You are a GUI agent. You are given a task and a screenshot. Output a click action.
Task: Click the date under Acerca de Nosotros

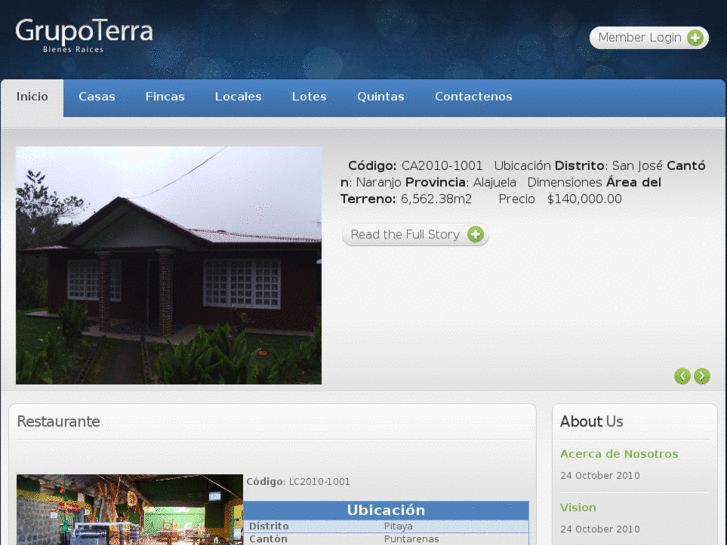600,475
